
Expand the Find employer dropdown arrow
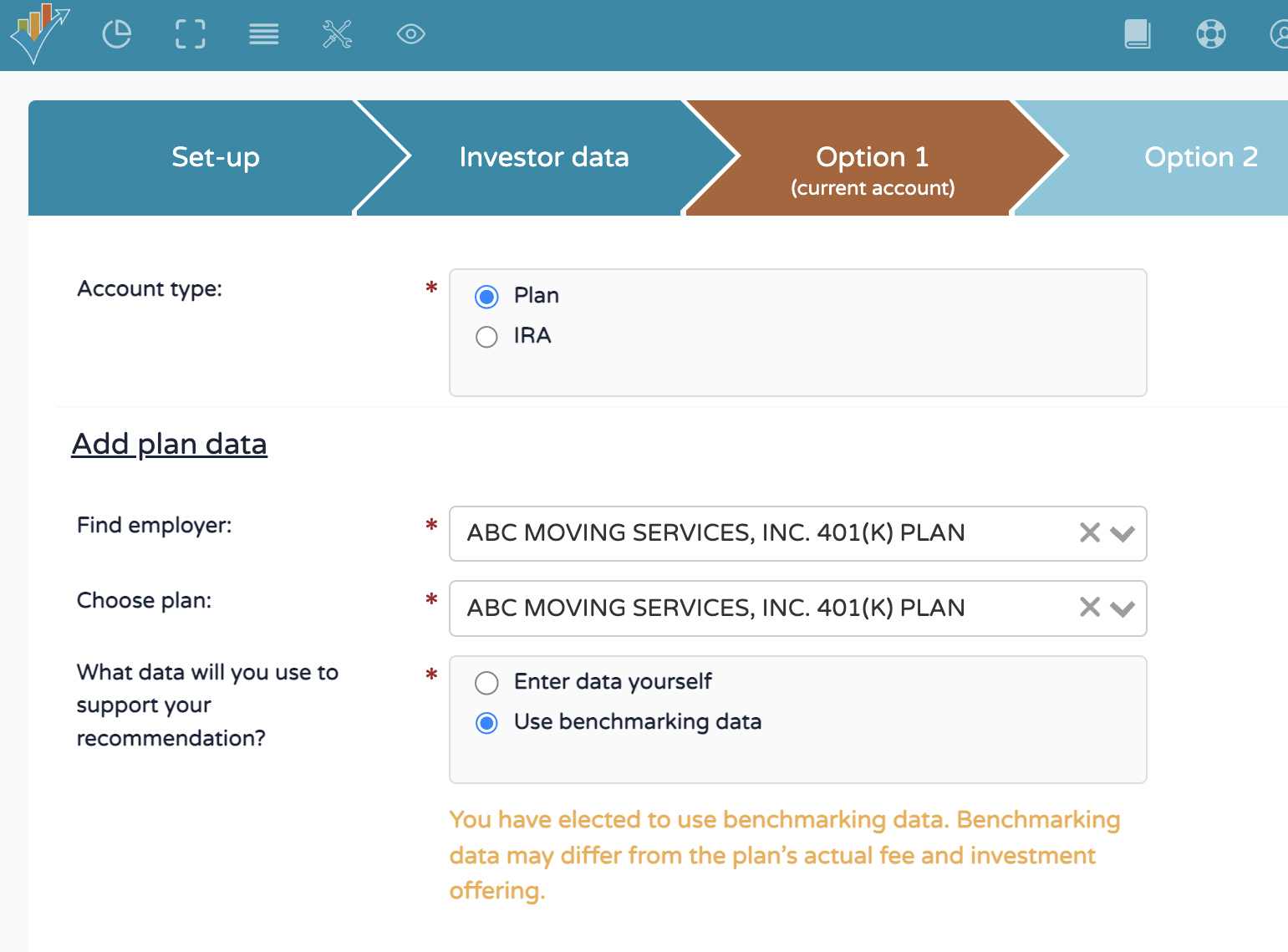(x=1123, y=533)
